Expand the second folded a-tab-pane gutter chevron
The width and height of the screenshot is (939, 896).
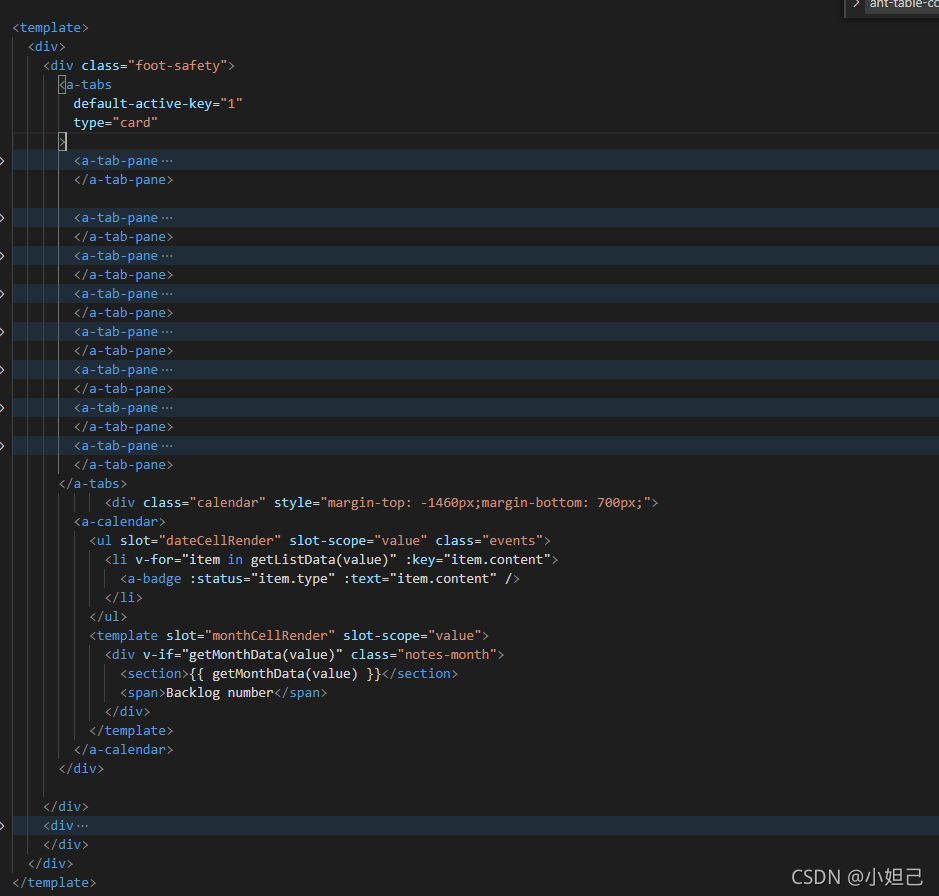2,217
